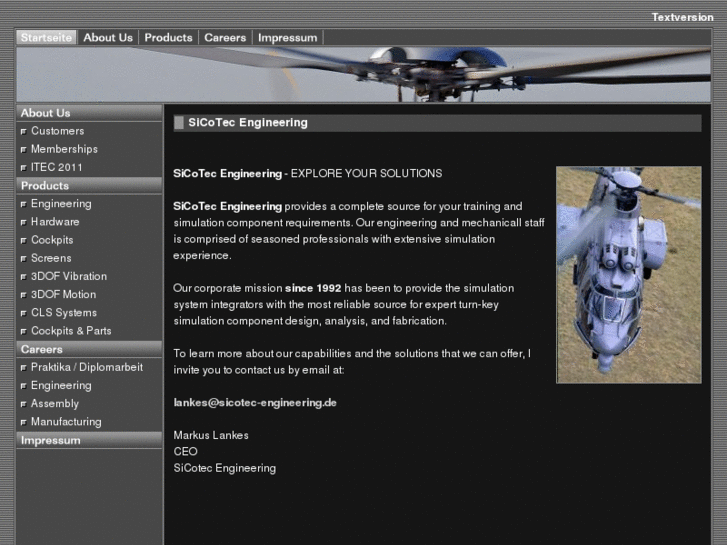Click the bullet icon next to Manufacturing
727x545 pixels.
pyautogui.click(x=24, y=423)
